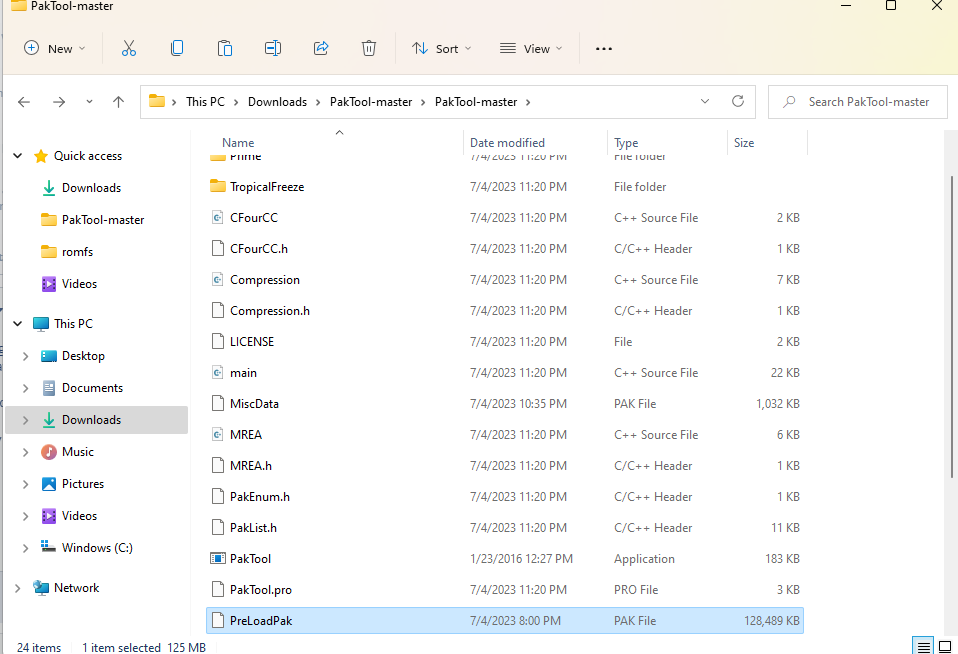Click the main C++ source file icon
Image resolution: width=958 pixels, height=654 pixels.
point(218,372)
